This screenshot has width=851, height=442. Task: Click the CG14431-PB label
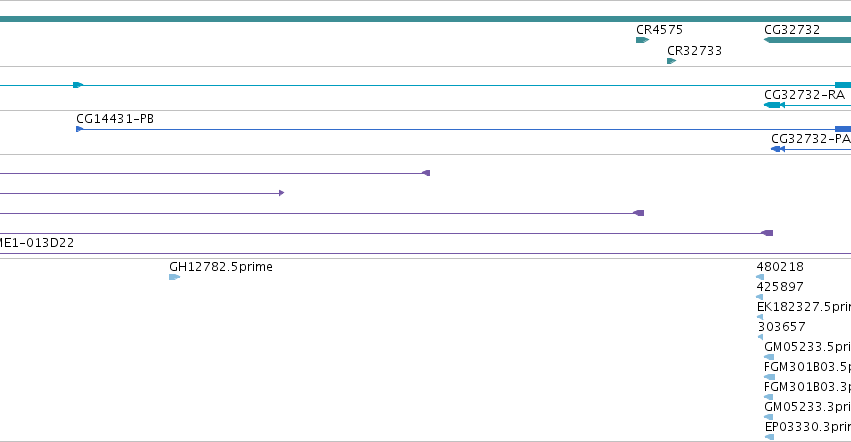(115, 119)
